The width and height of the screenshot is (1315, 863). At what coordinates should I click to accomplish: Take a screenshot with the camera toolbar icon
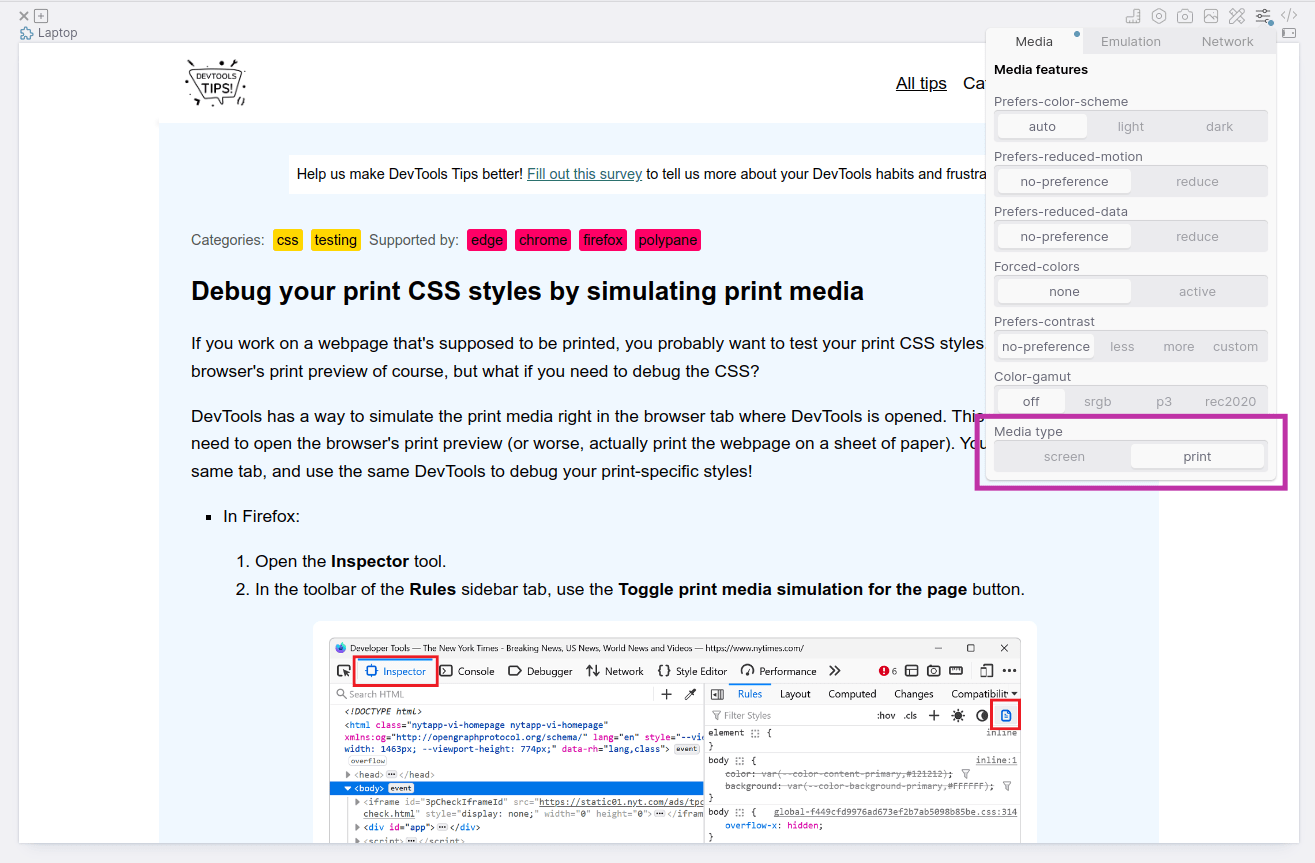click(x=1184, y=16)
